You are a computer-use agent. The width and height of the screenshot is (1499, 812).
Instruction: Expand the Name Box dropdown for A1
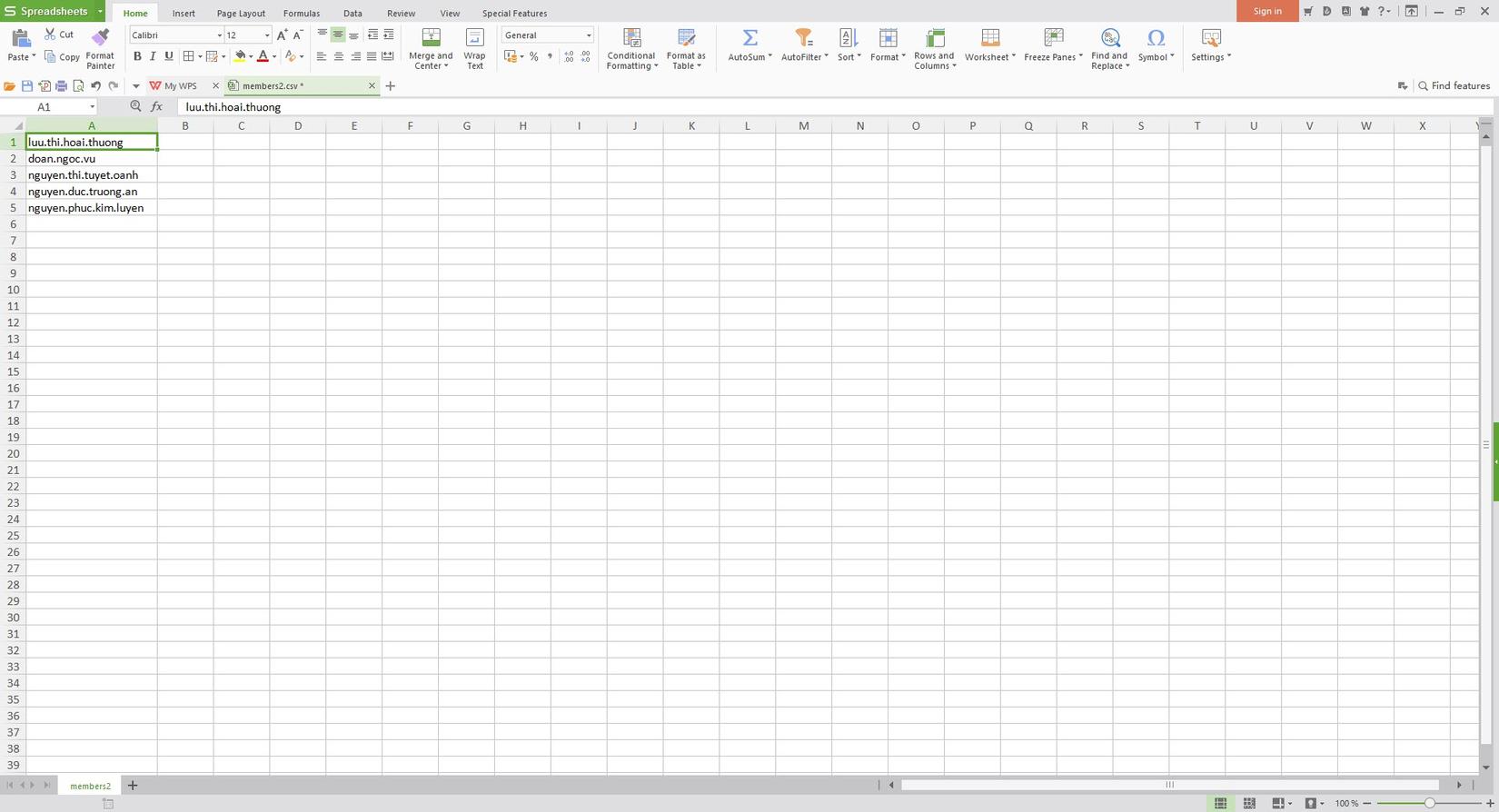[92, 107]
